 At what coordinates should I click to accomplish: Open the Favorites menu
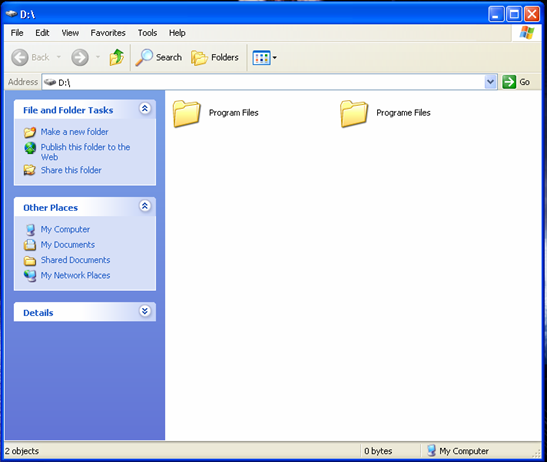[108, 33]
